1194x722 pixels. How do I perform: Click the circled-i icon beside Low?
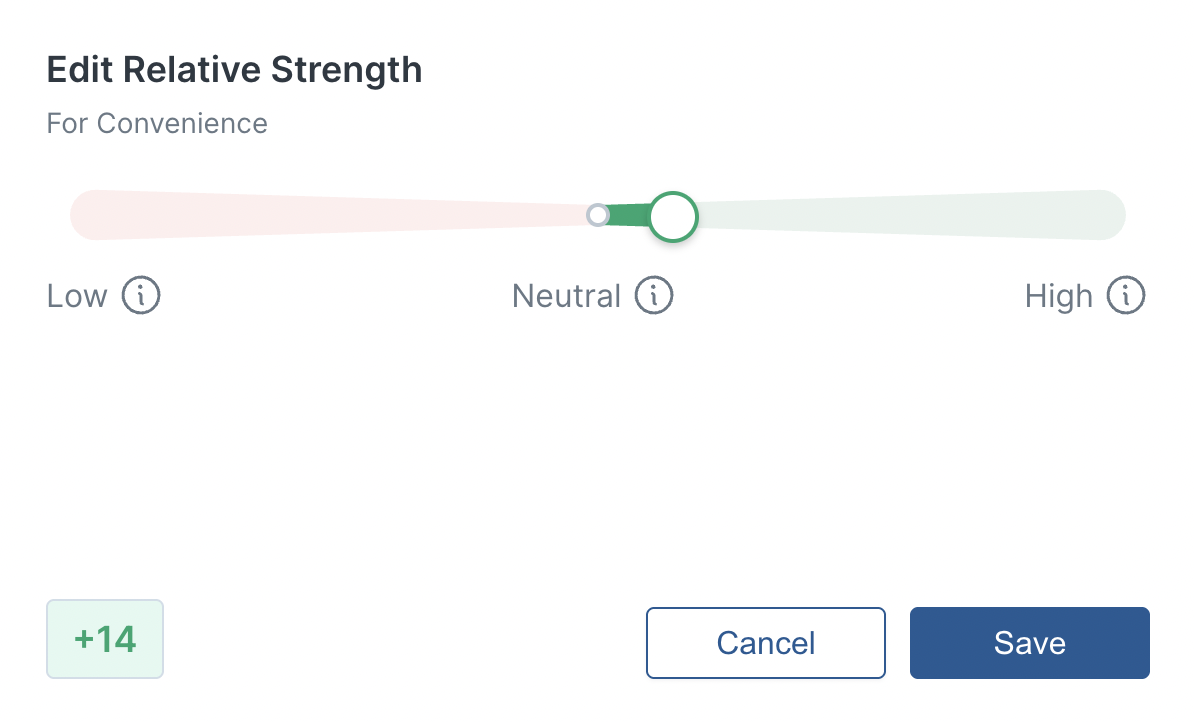(143, 295)
